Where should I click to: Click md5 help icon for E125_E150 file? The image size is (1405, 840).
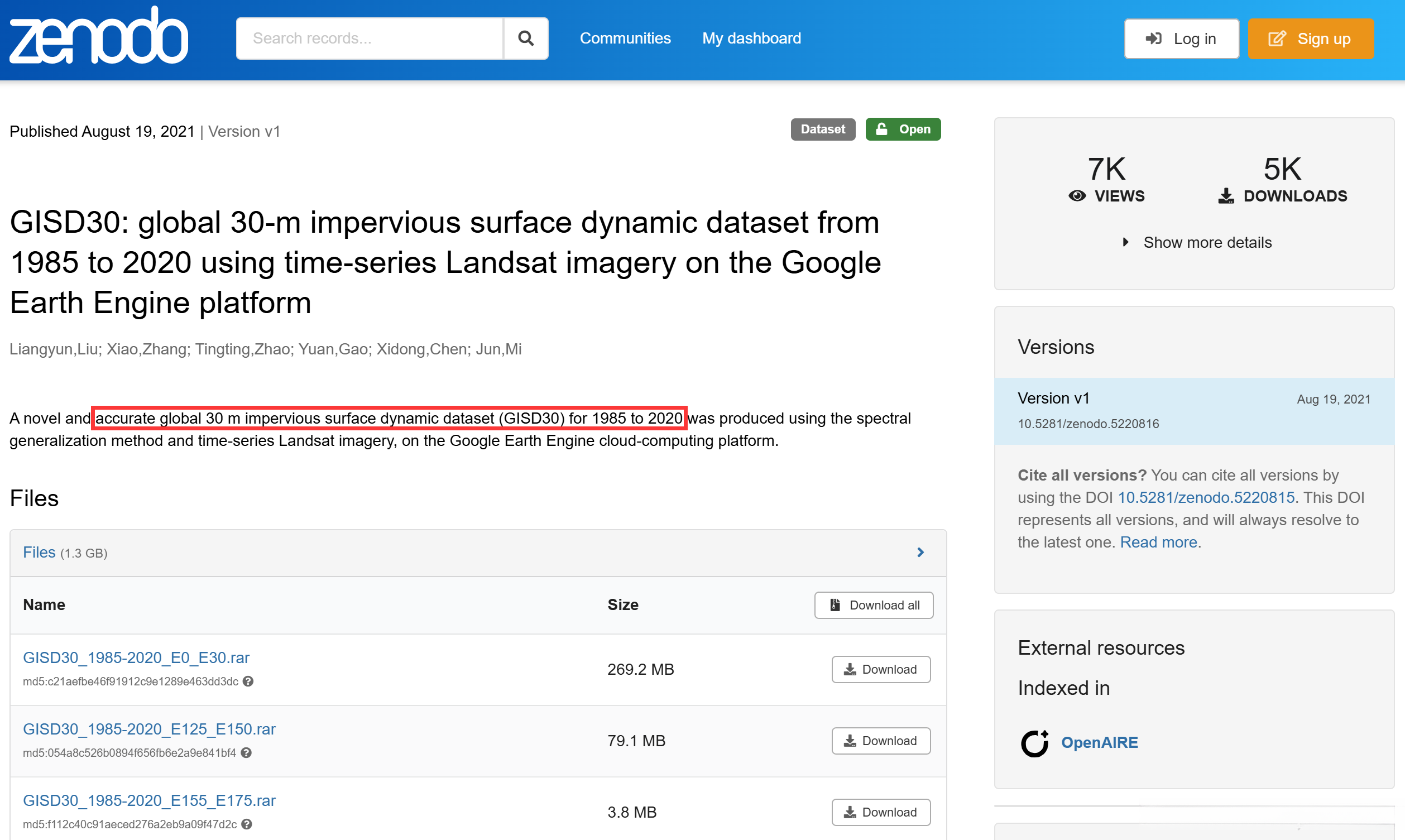[x=246, y=753]
